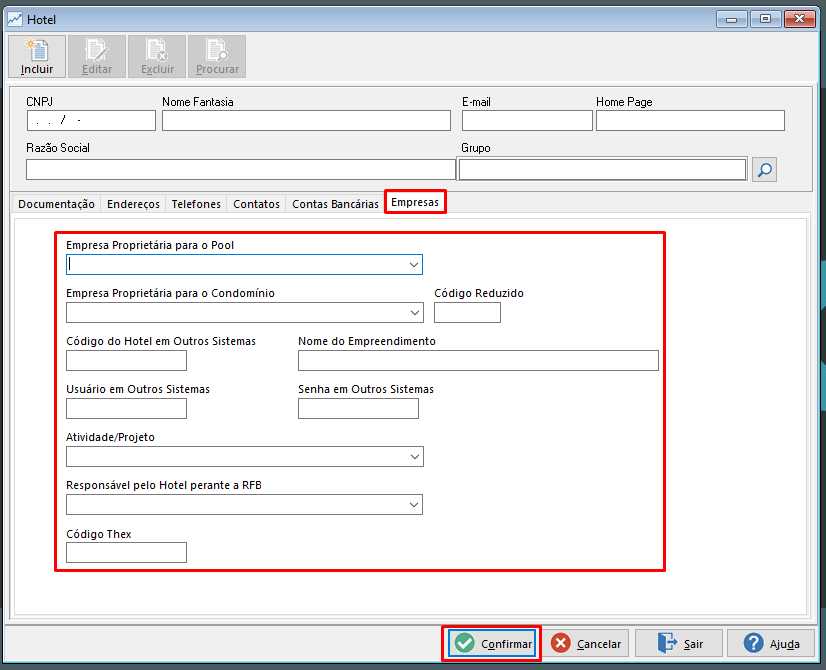Image resolution: width=826 pixels, height=670 pixels.
Task: Select the Empresas tab
Action: 415,202
